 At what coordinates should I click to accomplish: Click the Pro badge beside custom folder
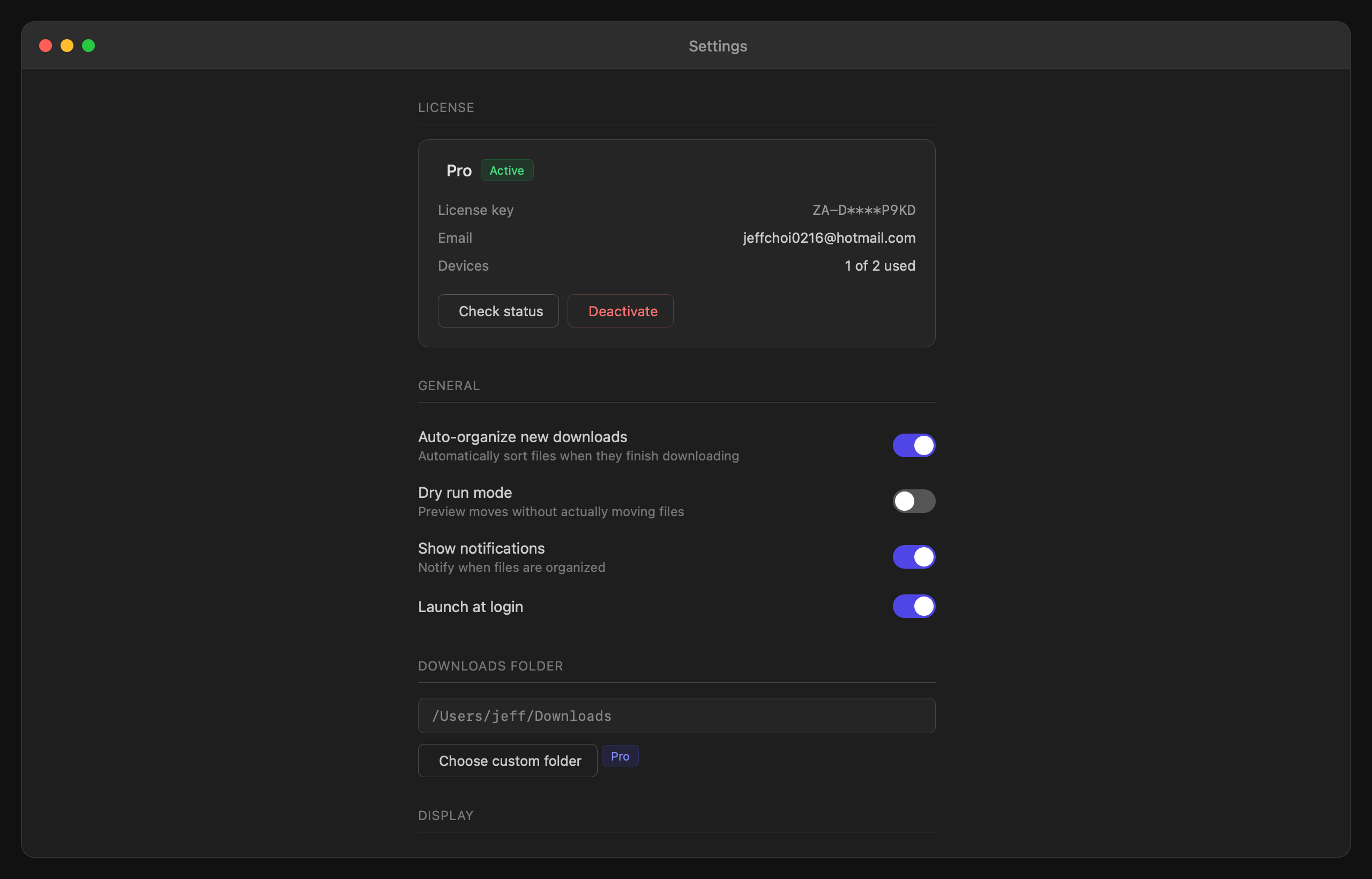pyautogui.click(x=620, y=756)
